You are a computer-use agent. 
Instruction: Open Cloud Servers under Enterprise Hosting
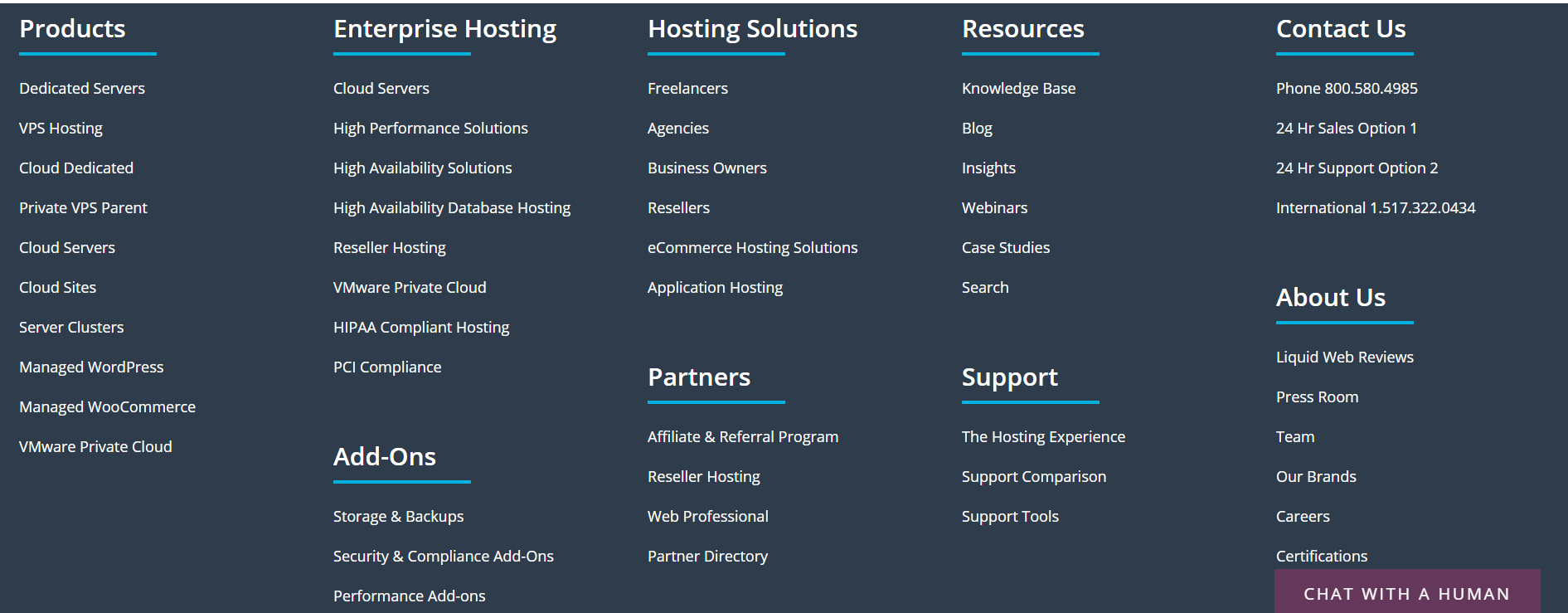381,88
